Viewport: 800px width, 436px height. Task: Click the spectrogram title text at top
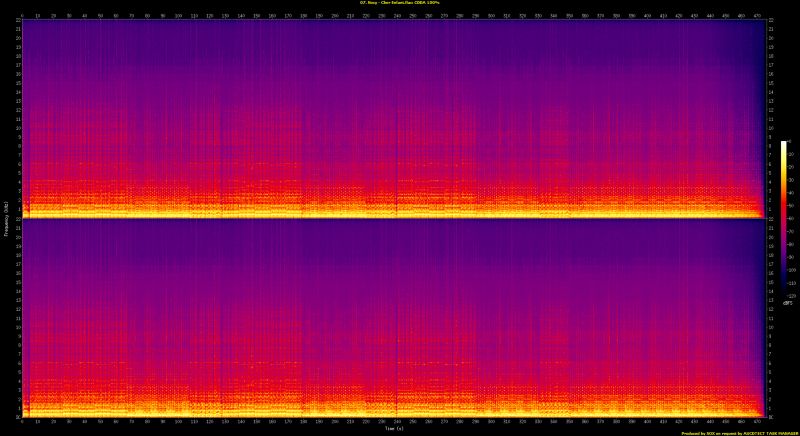coord(399,4)
